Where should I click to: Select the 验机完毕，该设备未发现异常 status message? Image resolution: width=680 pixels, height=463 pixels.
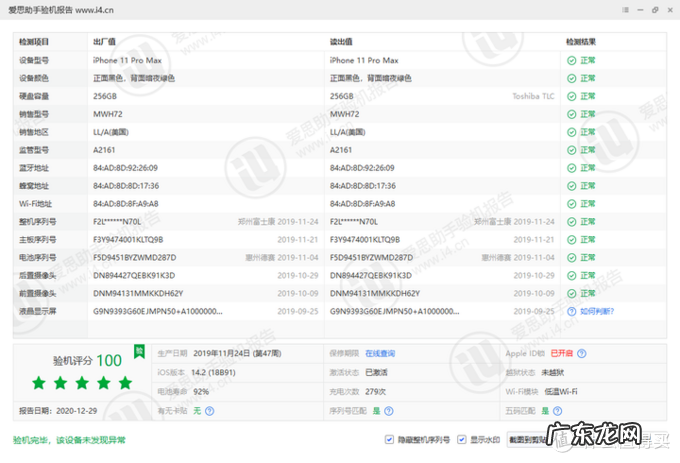[69, 440]
